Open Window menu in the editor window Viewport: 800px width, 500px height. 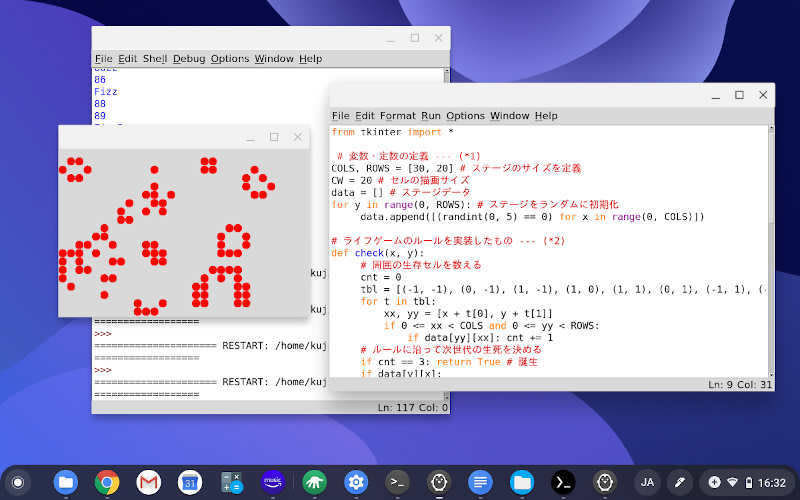click(510, 116)
